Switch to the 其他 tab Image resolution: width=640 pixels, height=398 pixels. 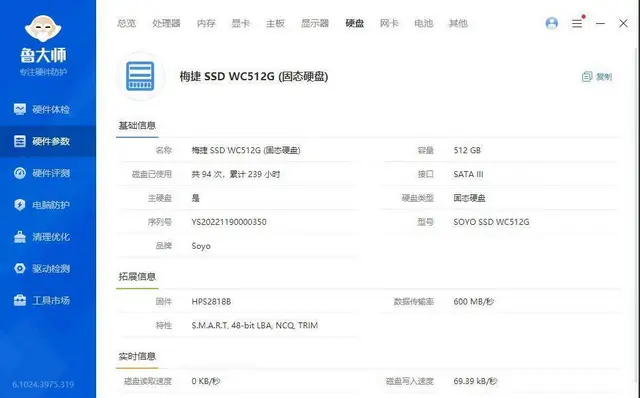coord(458,23)
